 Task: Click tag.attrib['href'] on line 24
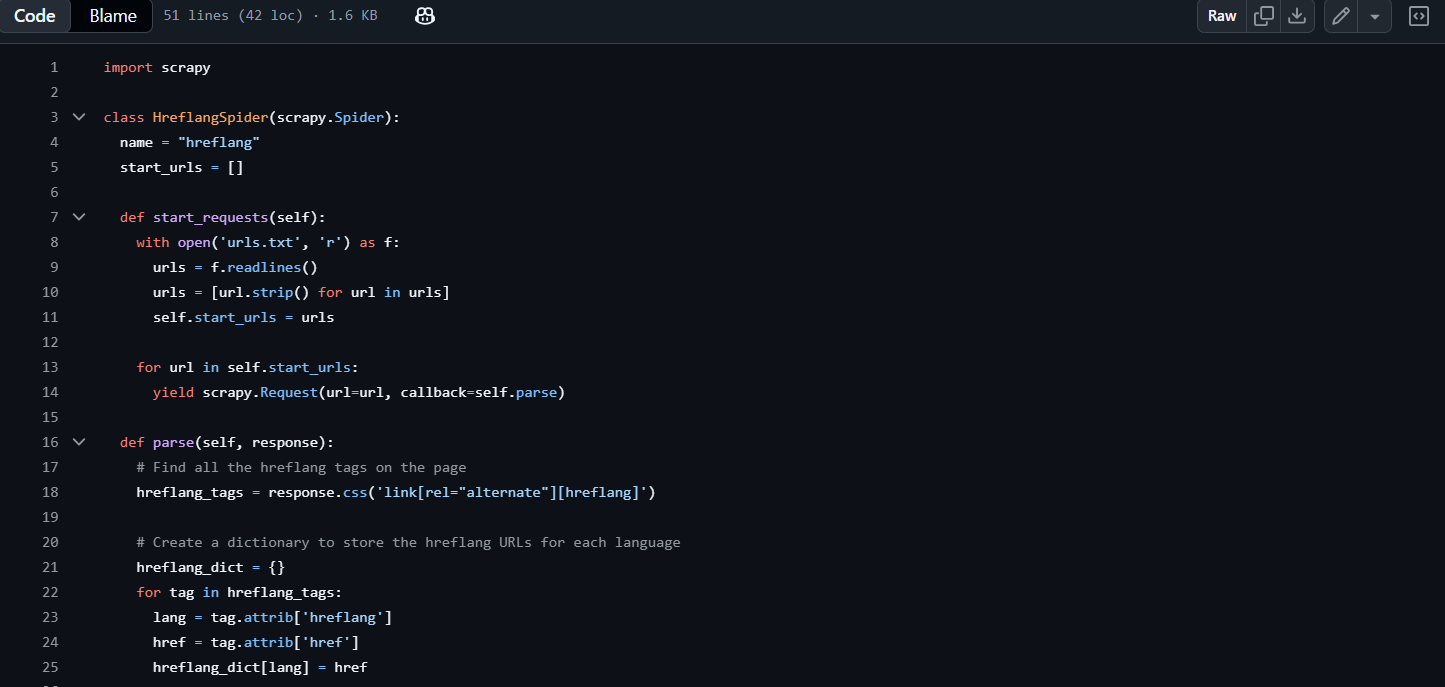[x=284, y=642]
